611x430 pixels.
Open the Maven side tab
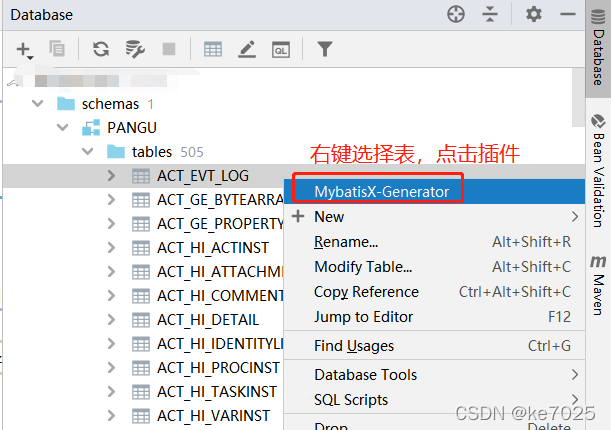click(598, 286)
